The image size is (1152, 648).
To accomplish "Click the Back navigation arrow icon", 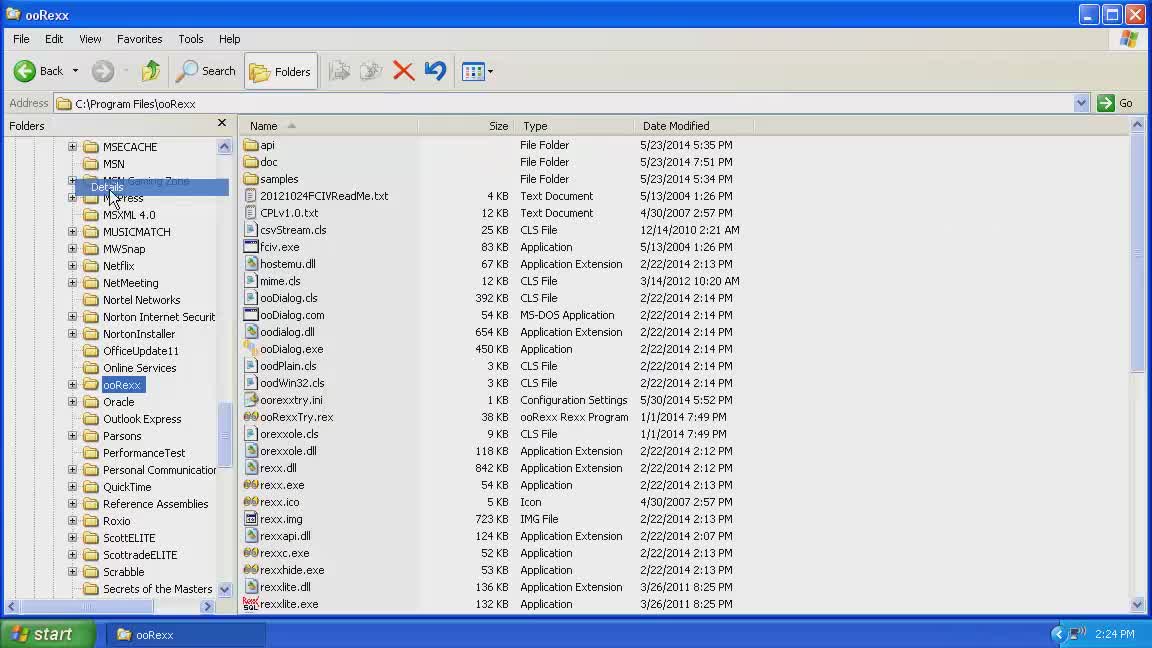I will (x=24, y=71).
